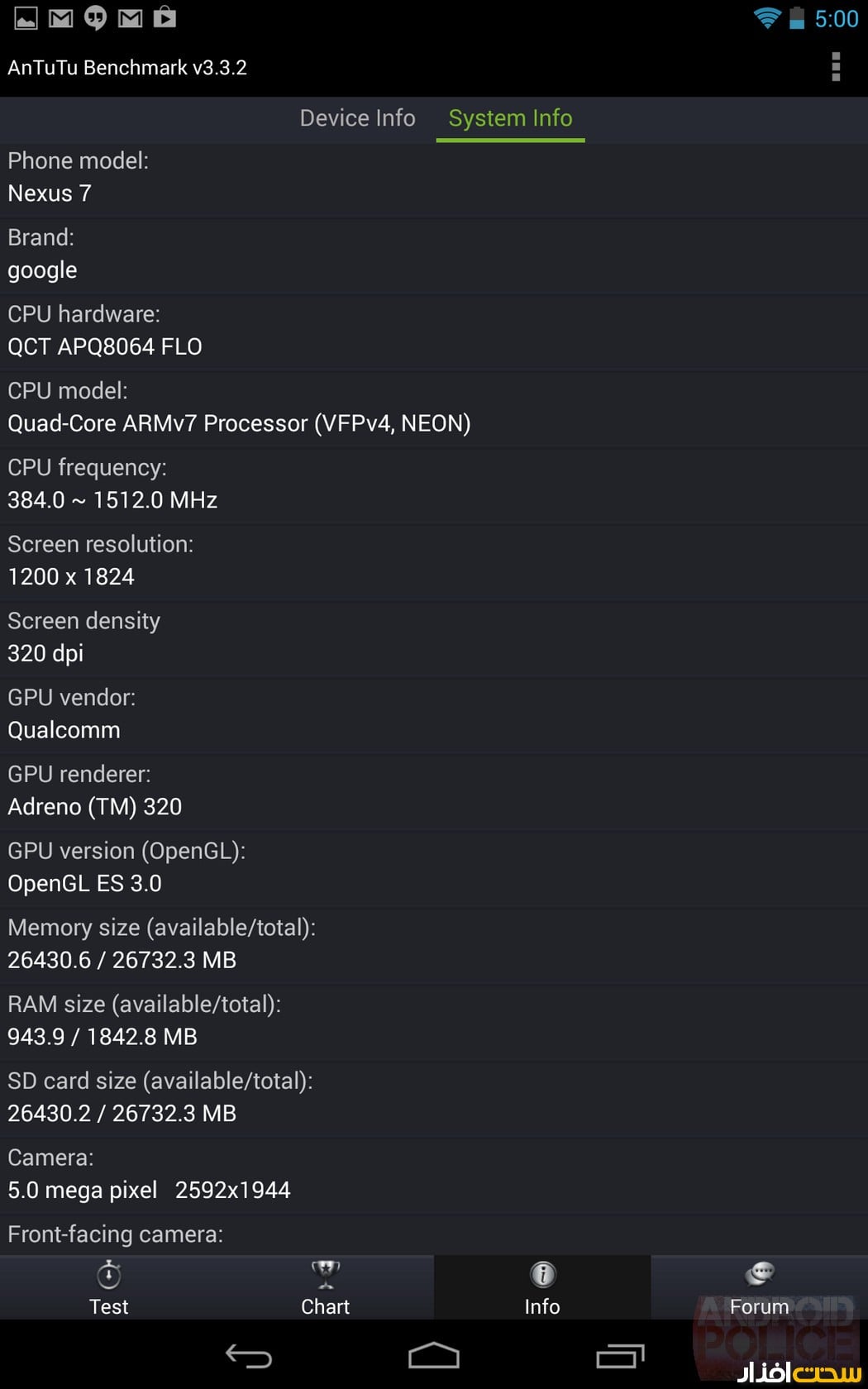Viewport: 868px width, 1389px height.
Task: Open the Play Store notification icon
Action: [x=164, y=17]
